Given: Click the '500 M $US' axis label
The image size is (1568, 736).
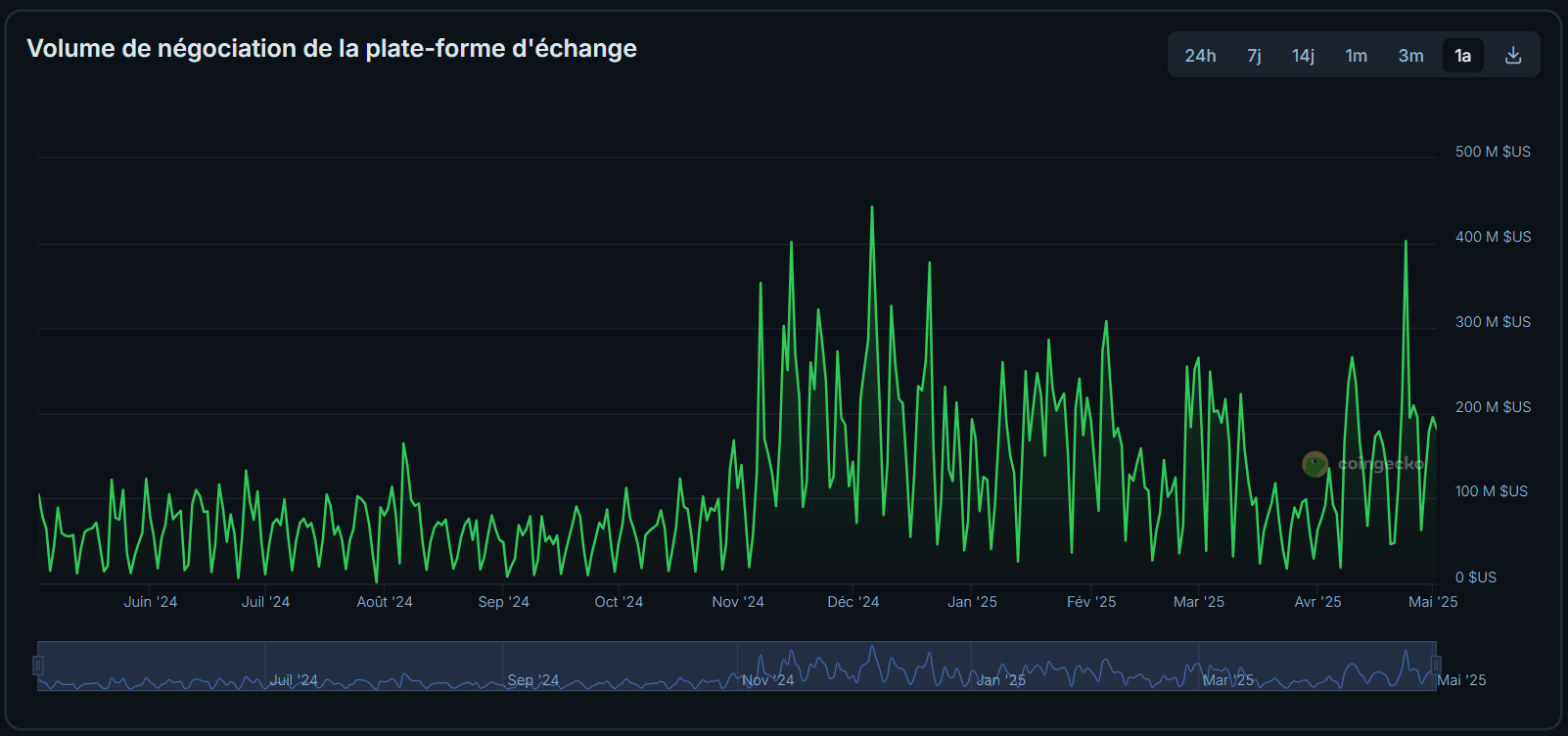Looking at the screenshot, I should (x=1493, y=152).
